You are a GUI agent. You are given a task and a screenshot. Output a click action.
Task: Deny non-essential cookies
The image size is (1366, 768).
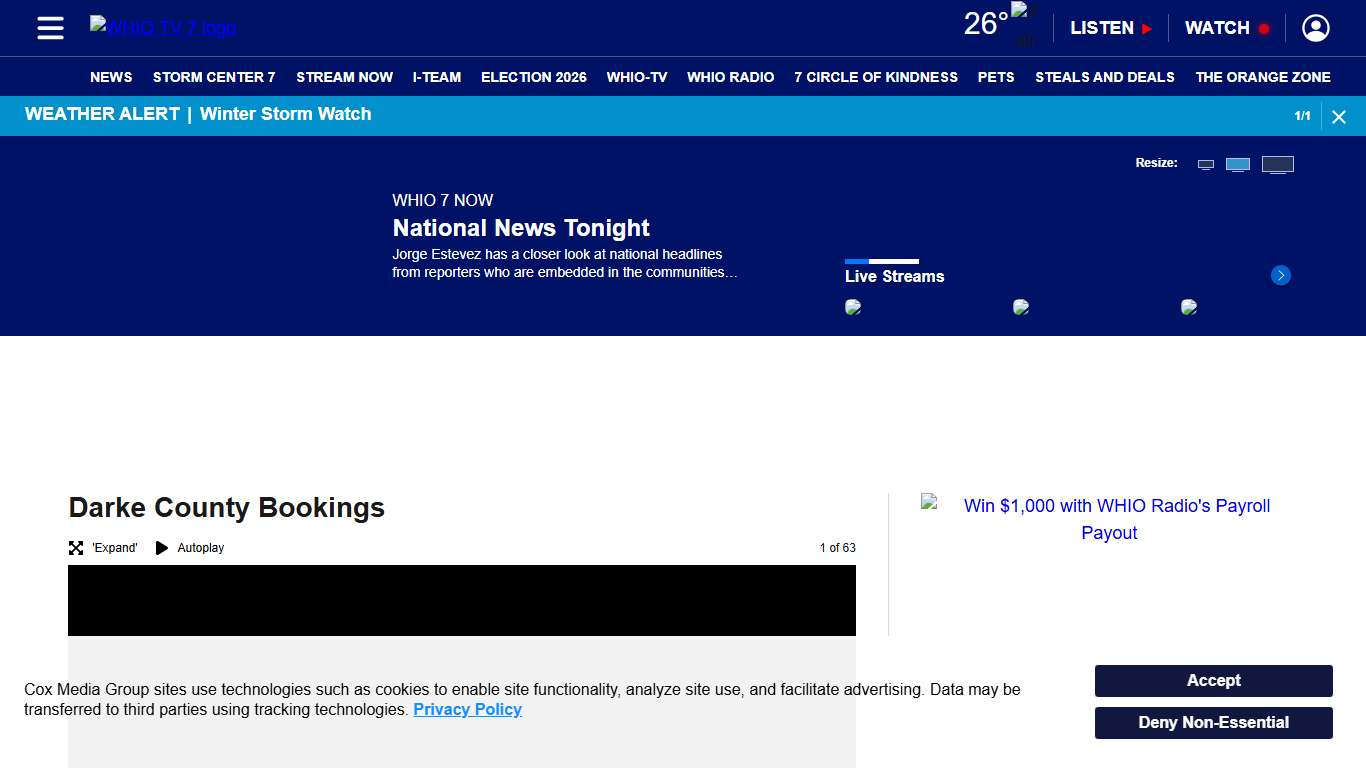(x=1213, y=723)
